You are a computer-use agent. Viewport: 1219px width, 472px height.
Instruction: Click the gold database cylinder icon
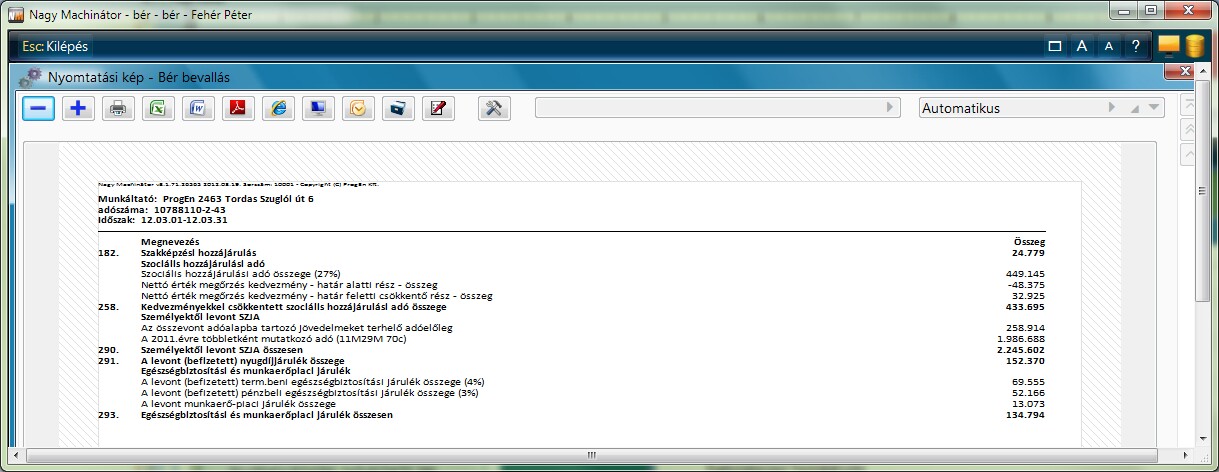[1195, 46]
